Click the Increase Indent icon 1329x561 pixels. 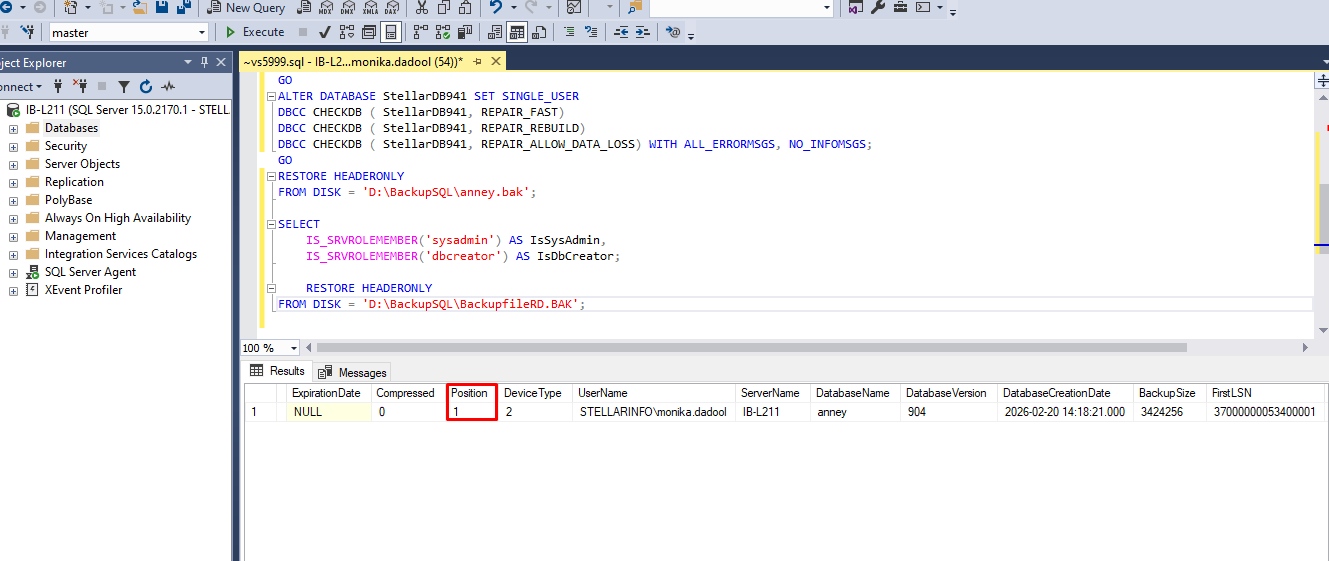pos(643,32)
